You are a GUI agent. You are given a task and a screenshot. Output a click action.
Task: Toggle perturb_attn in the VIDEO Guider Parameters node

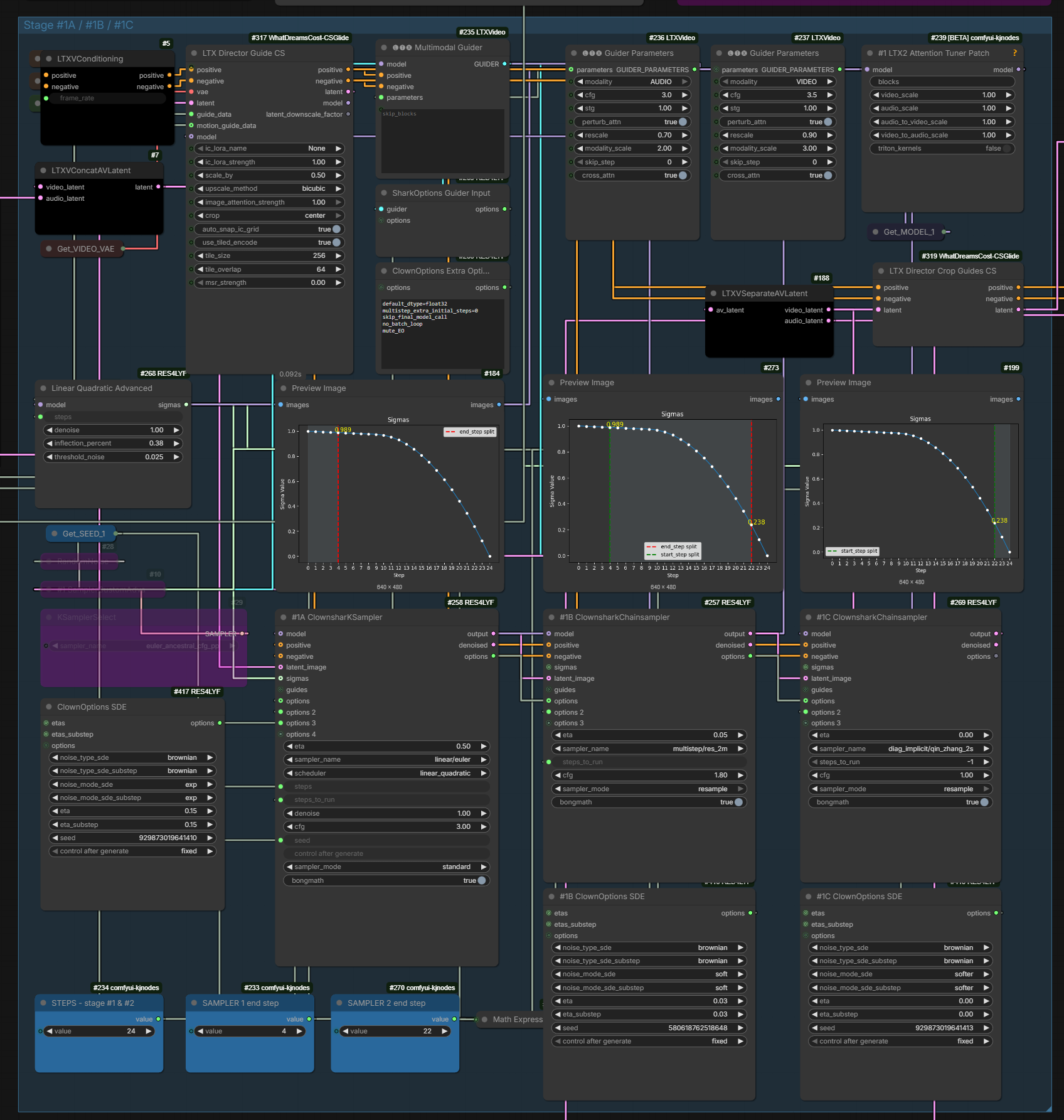coord(778,122)
